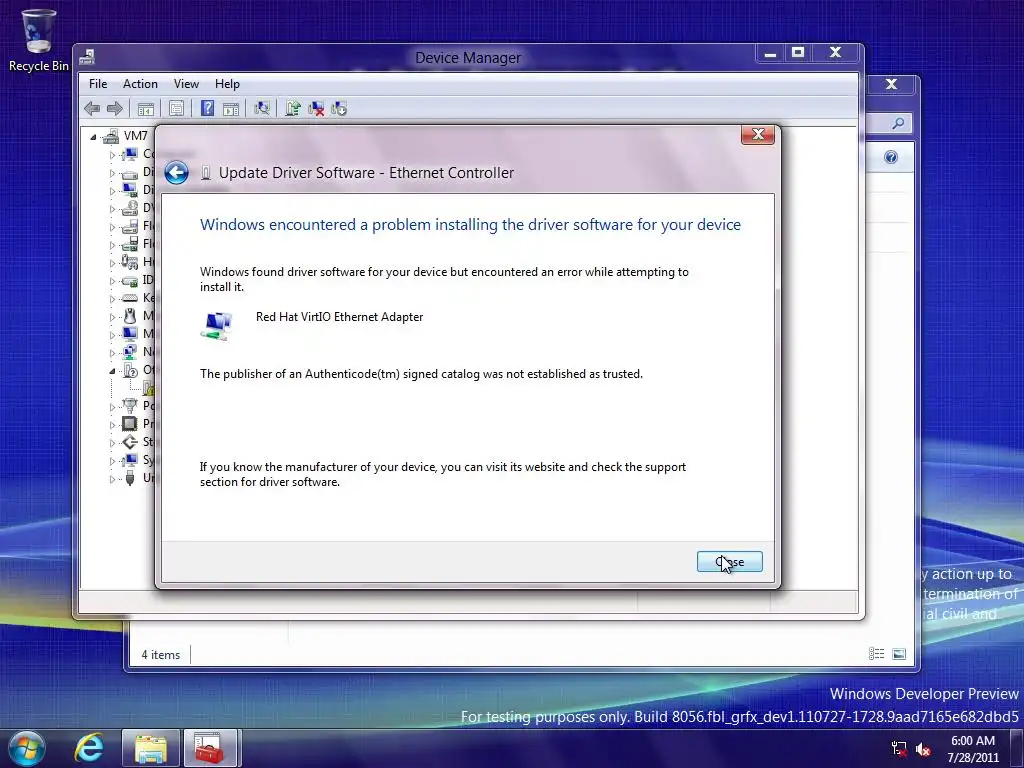Click the Scan for hardware changes icon
The height and width of the screenshot is (768, 1024).
tap(262, 108)
